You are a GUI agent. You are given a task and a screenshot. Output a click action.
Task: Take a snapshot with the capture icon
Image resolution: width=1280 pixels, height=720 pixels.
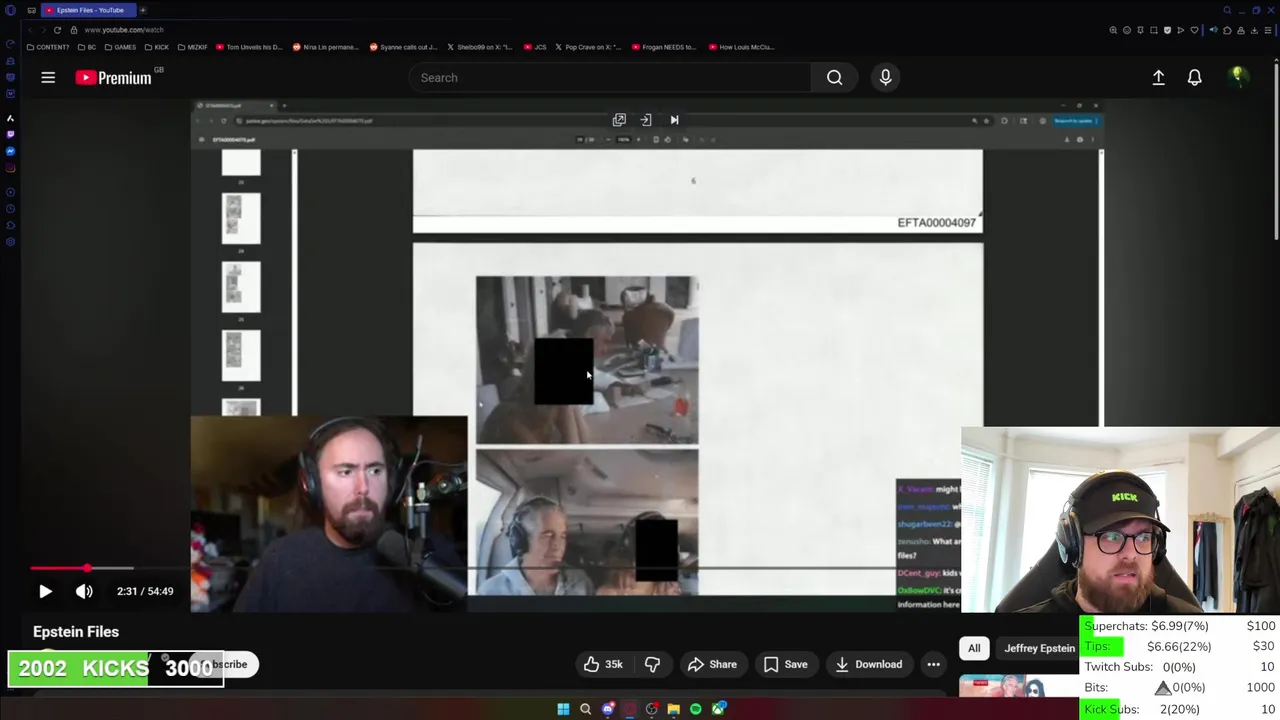(1154, 30)
